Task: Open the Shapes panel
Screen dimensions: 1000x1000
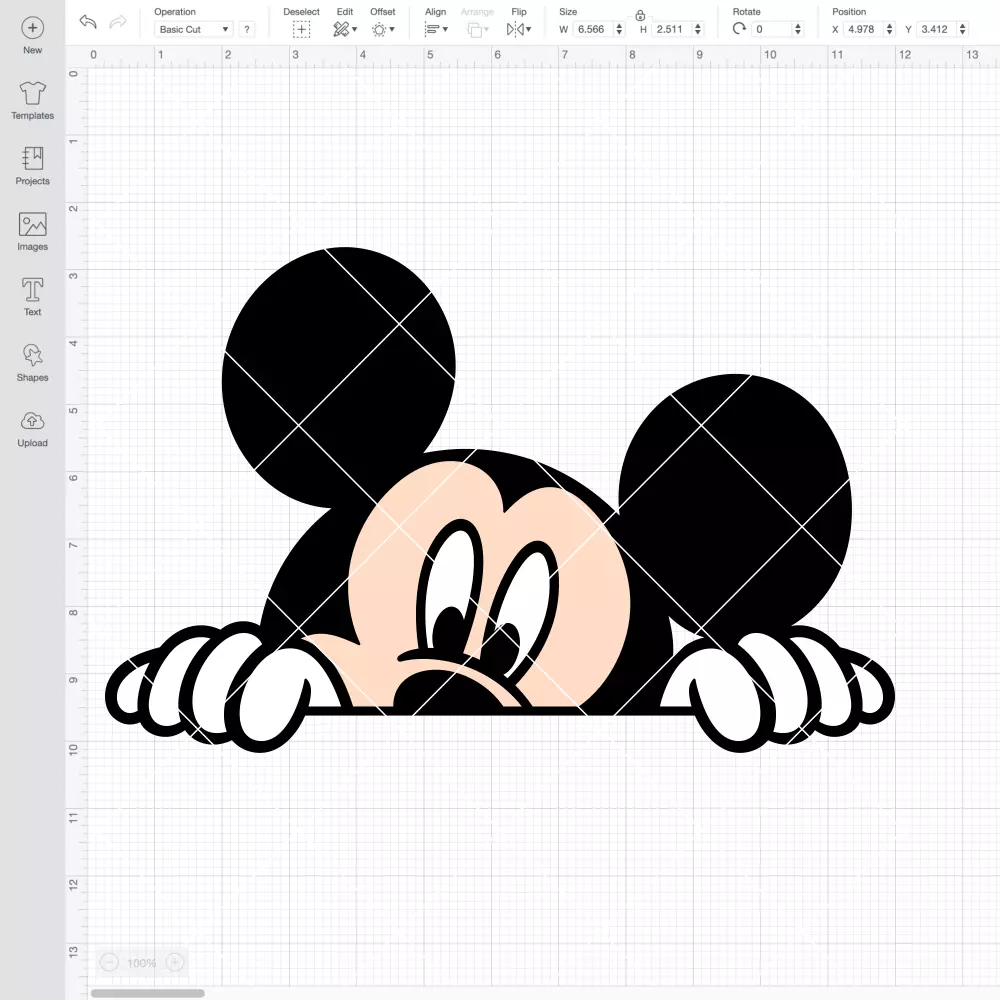Action: click(x=33, y=355)
